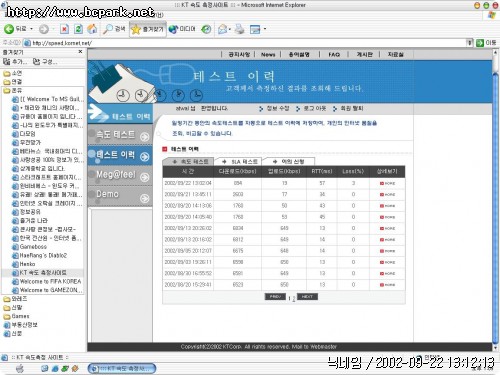This screenshot has width=500, height=375.
Task: Click the Refresh page icon
Action: click(78, 29)
